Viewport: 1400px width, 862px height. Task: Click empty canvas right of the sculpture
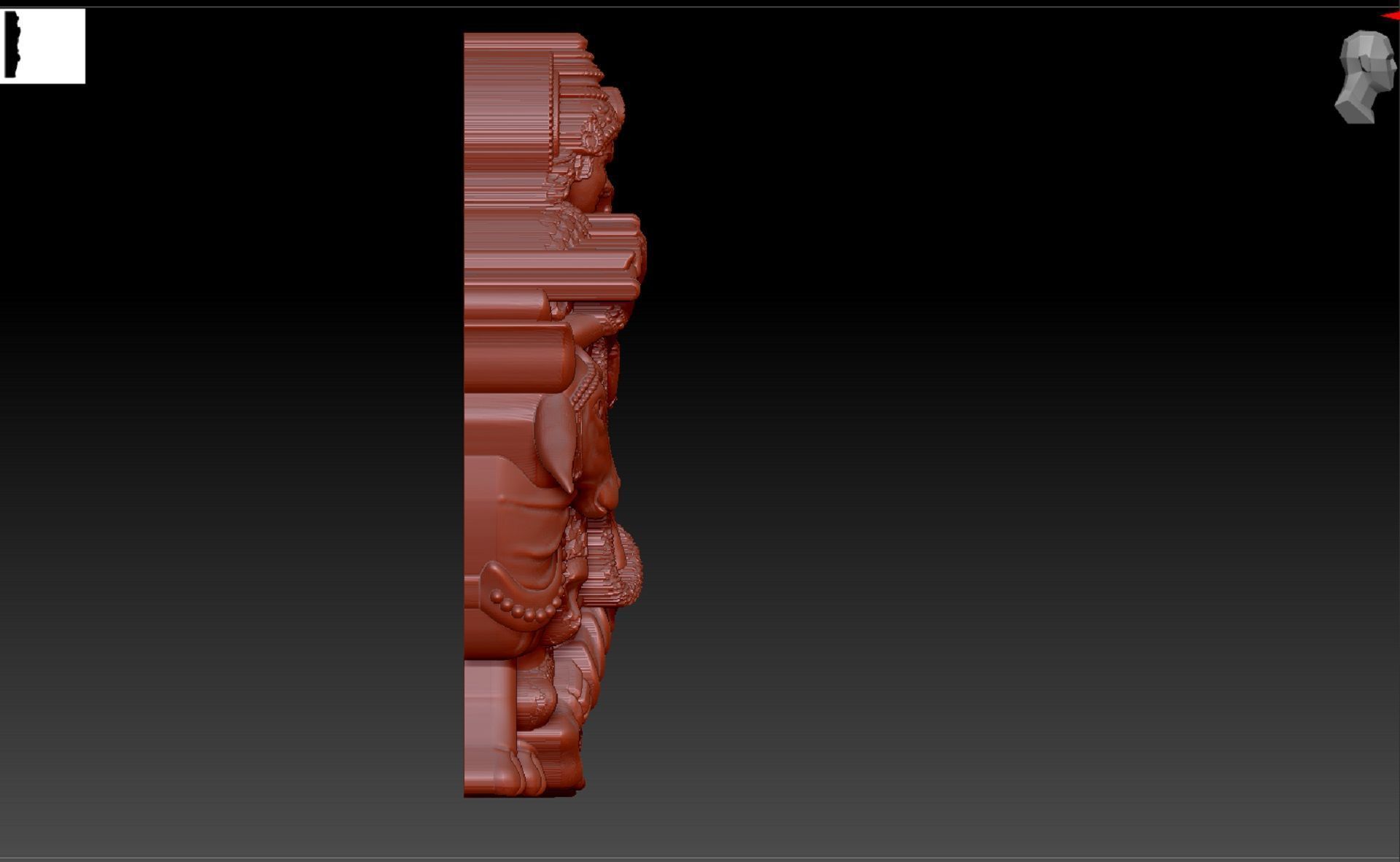coord(948,438)
